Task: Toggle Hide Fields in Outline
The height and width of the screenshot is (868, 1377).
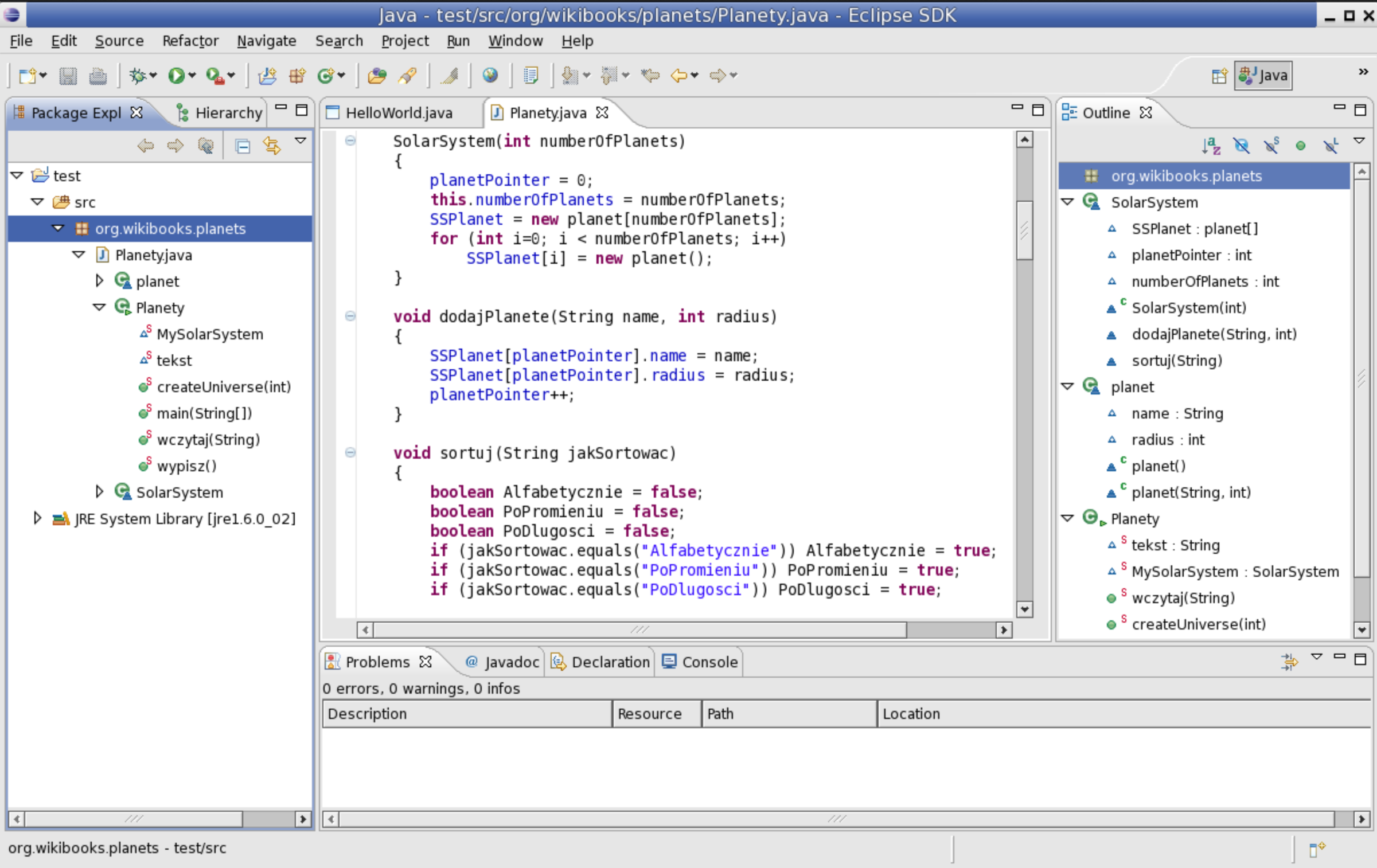Action: click(1241, 146)
